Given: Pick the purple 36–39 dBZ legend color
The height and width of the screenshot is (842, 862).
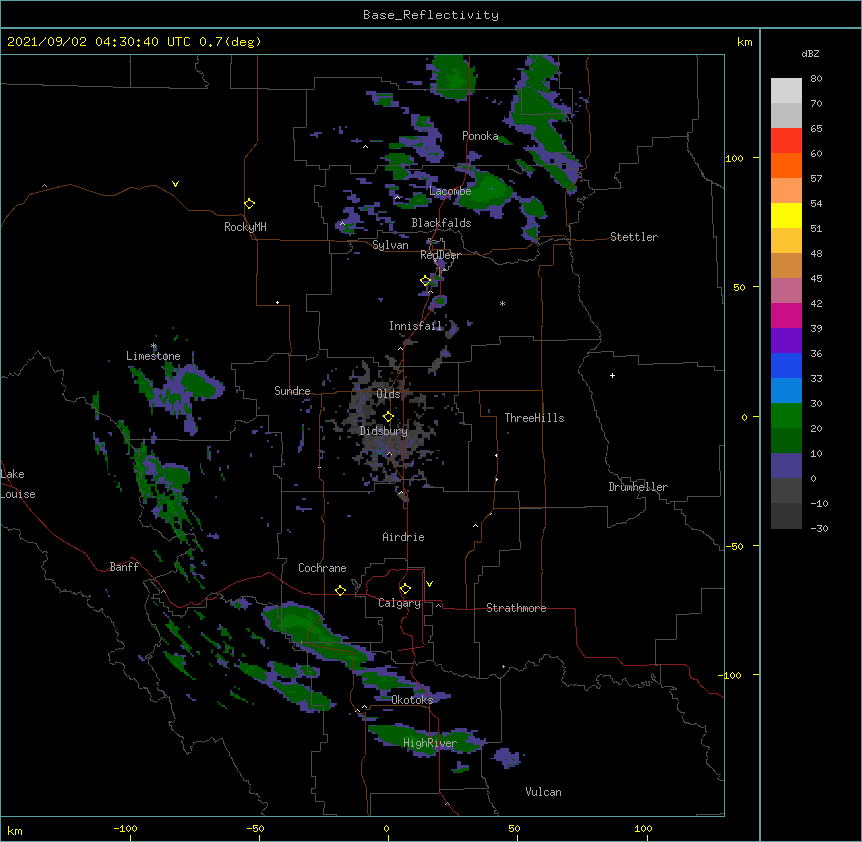Looking at the screenshot, I should (x=786, y=341).
